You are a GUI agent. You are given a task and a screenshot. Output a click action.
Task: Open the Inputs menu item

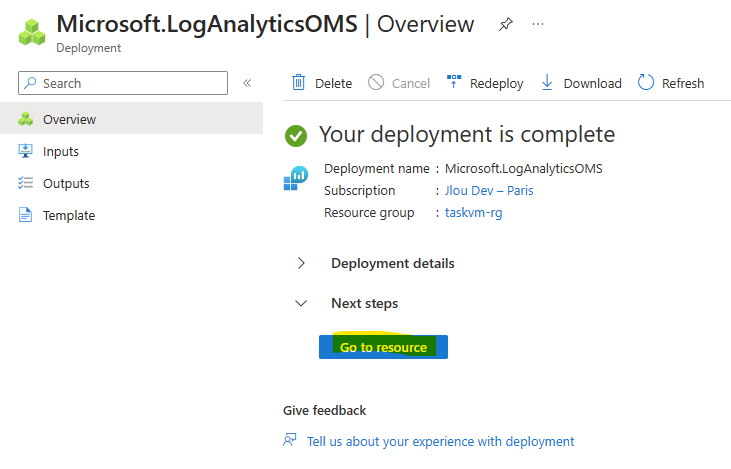coord(131,151)
